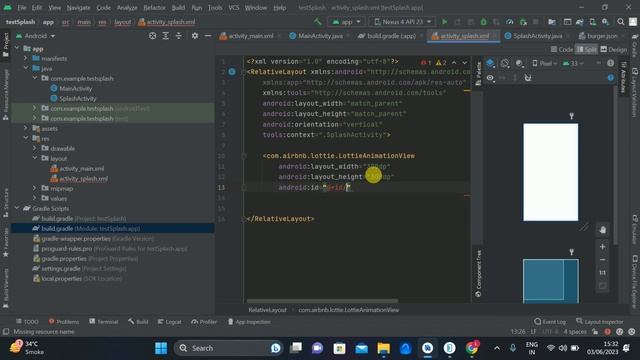Open Search Everywhere magnifier icon
The width and height of the screenshot is (640, 360).
point(620,22)
